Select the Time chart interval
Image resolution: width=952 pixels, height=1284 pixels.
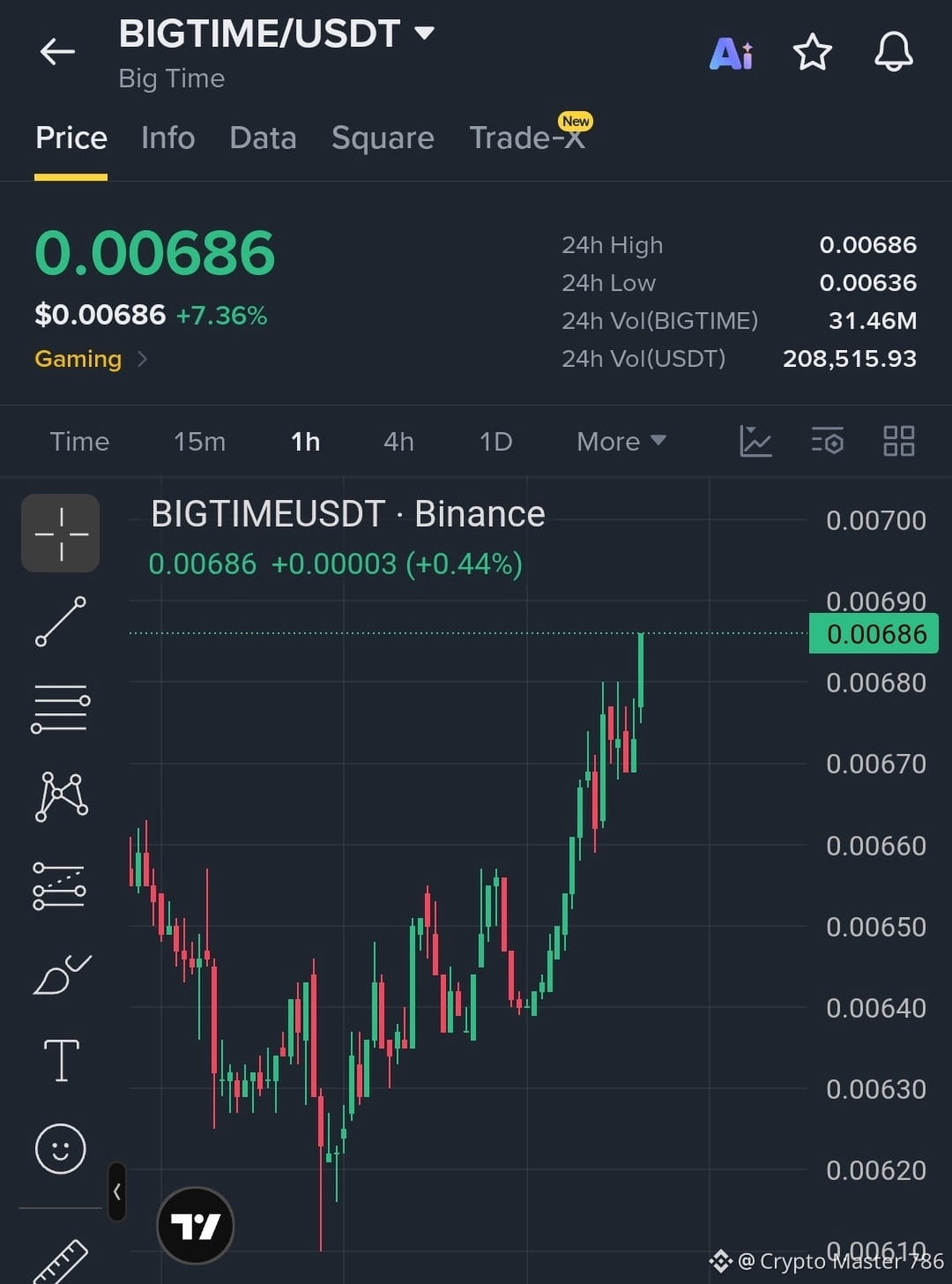coord(79,441)
